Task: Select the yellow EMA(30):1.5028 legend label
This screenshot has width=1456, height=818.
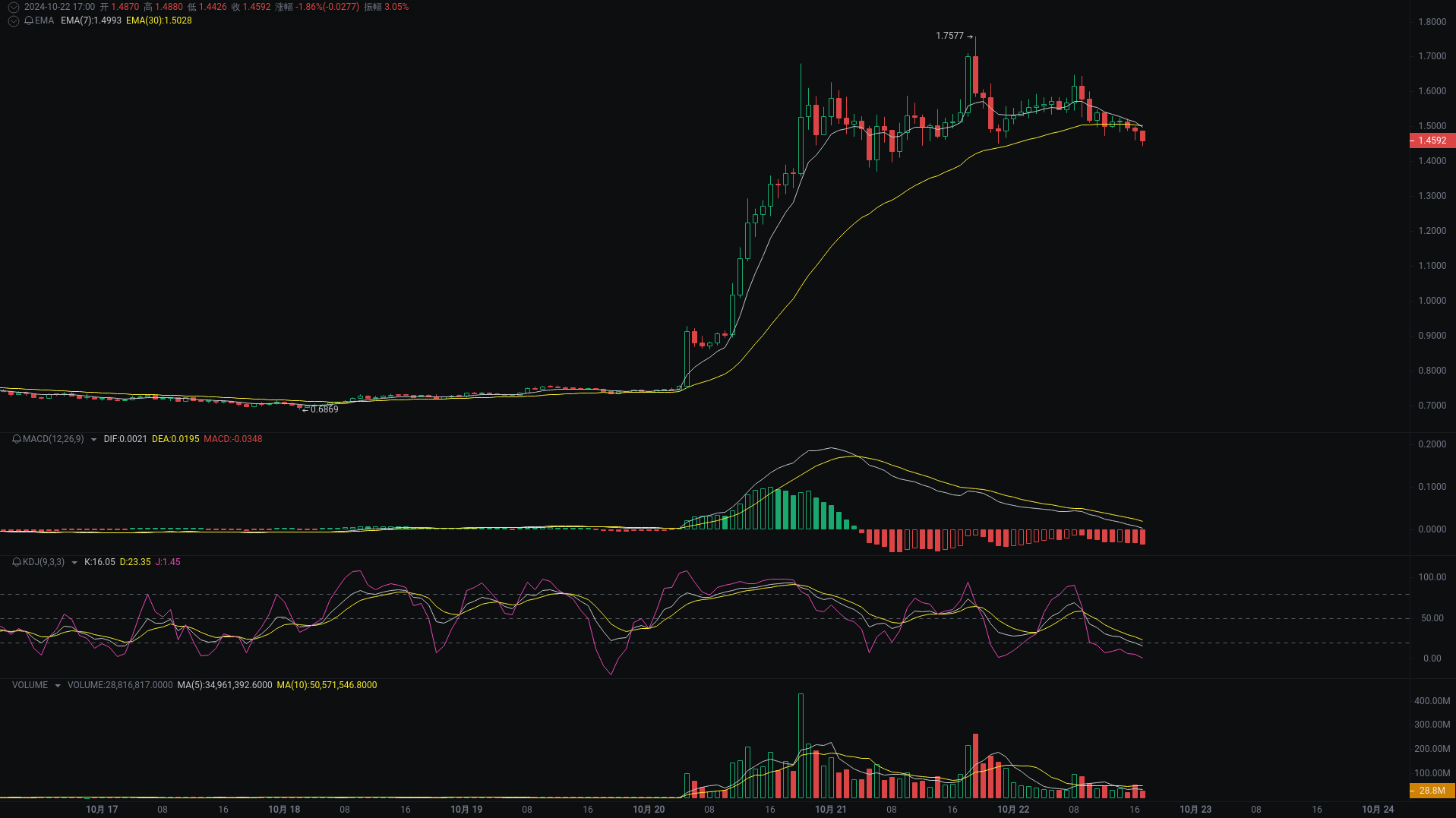Action: pyautogui.click(x=159, y=21)
